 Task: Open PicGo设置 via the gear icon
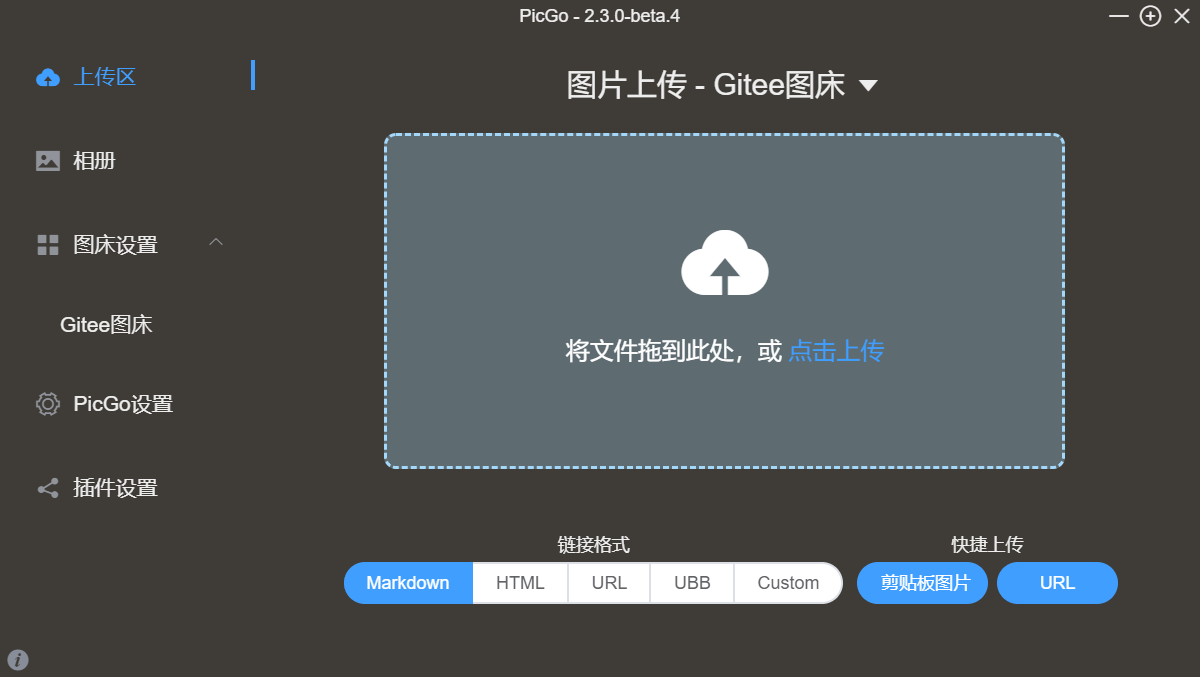(47, 404)
